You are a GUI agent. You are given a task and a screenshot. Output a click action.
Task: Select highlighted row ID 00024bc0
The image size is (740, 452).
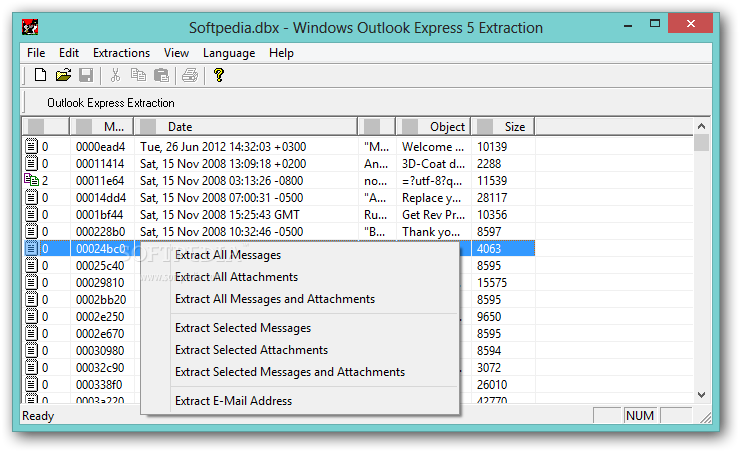click(x=101, y=249)
